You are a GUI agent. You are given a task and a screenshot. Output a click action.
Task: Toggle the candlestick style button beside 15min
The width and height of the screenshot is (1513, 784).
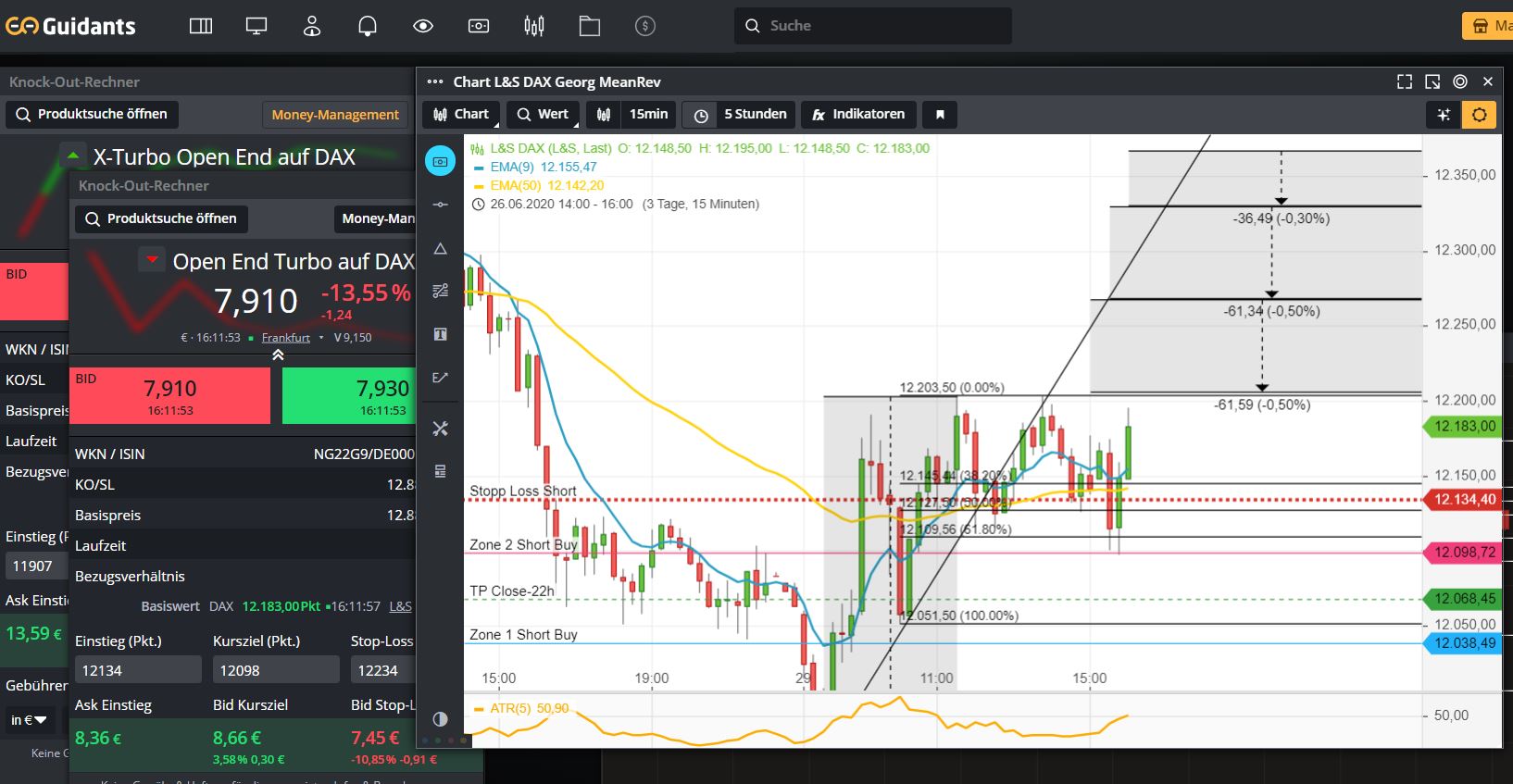point(604,115)
